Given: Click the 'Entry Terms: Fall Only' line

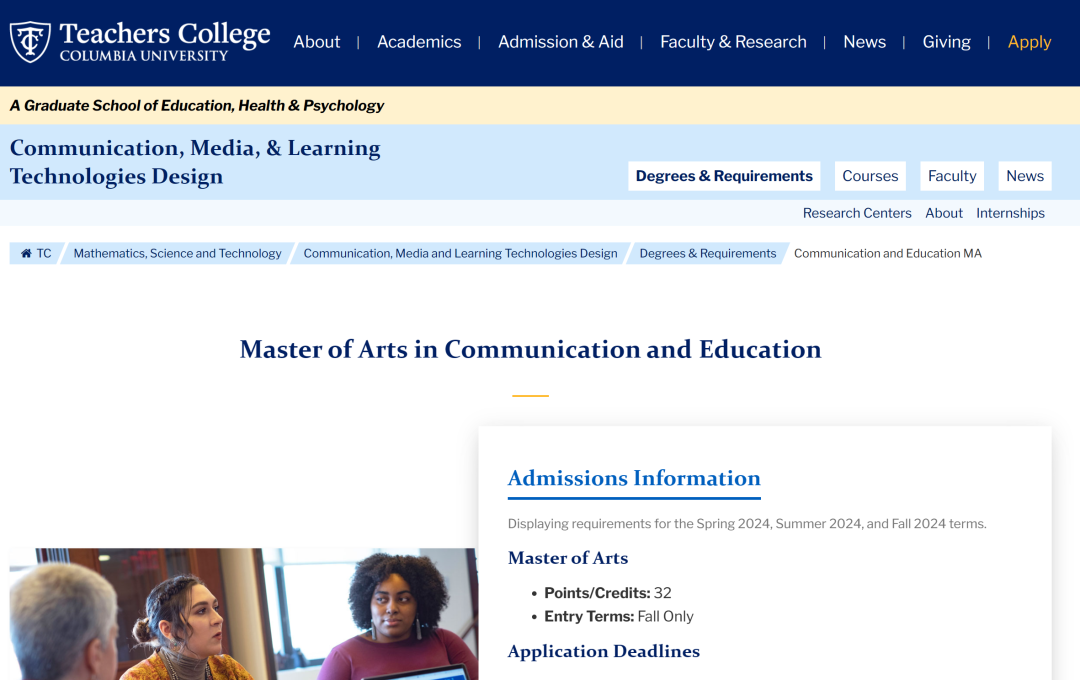Looking at the screenshot, I should [x=619, y=617].
